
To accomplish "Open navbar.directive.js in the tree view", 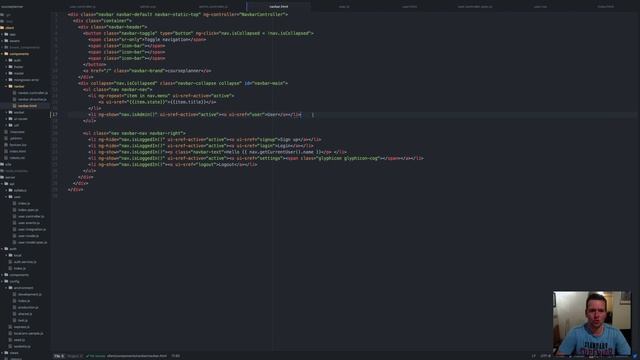I will [32, 100].
